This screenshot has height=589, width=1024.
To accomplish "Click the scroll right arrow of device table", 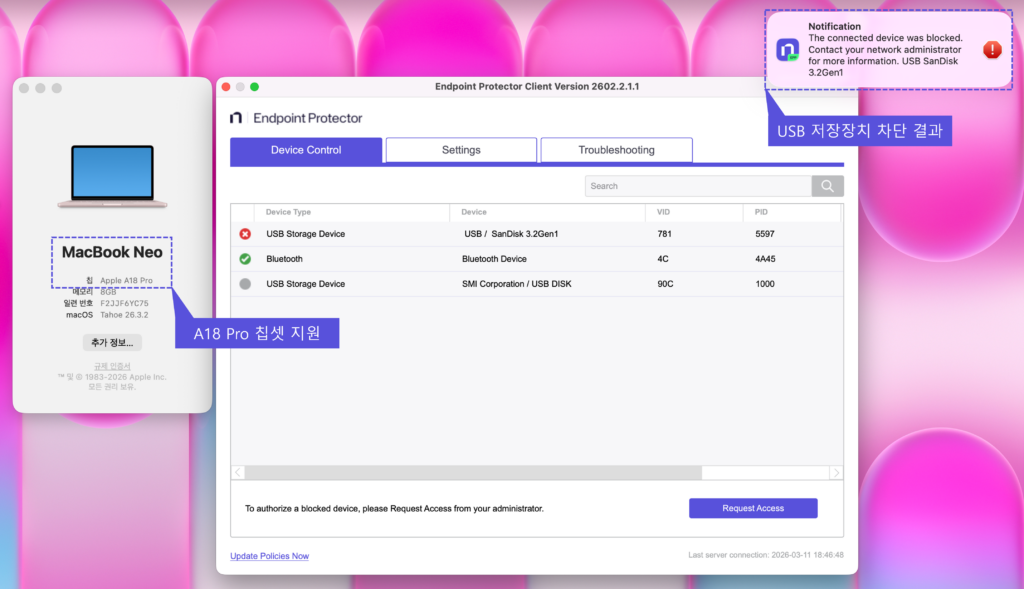I will click(836, 473).
